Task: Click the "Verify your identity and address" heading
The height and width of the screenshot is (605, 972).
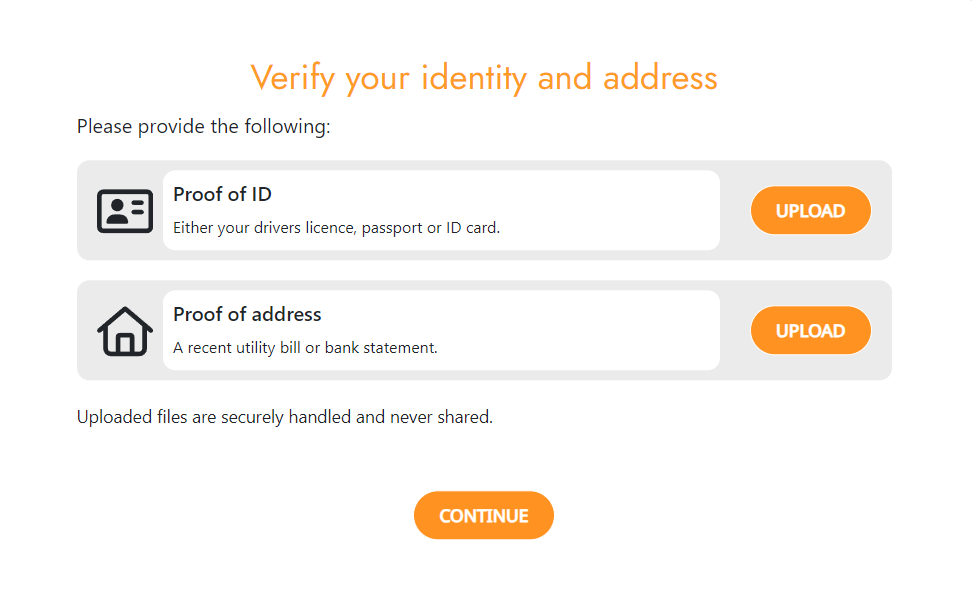Action: pyautogui.click(x=484, y=78)
